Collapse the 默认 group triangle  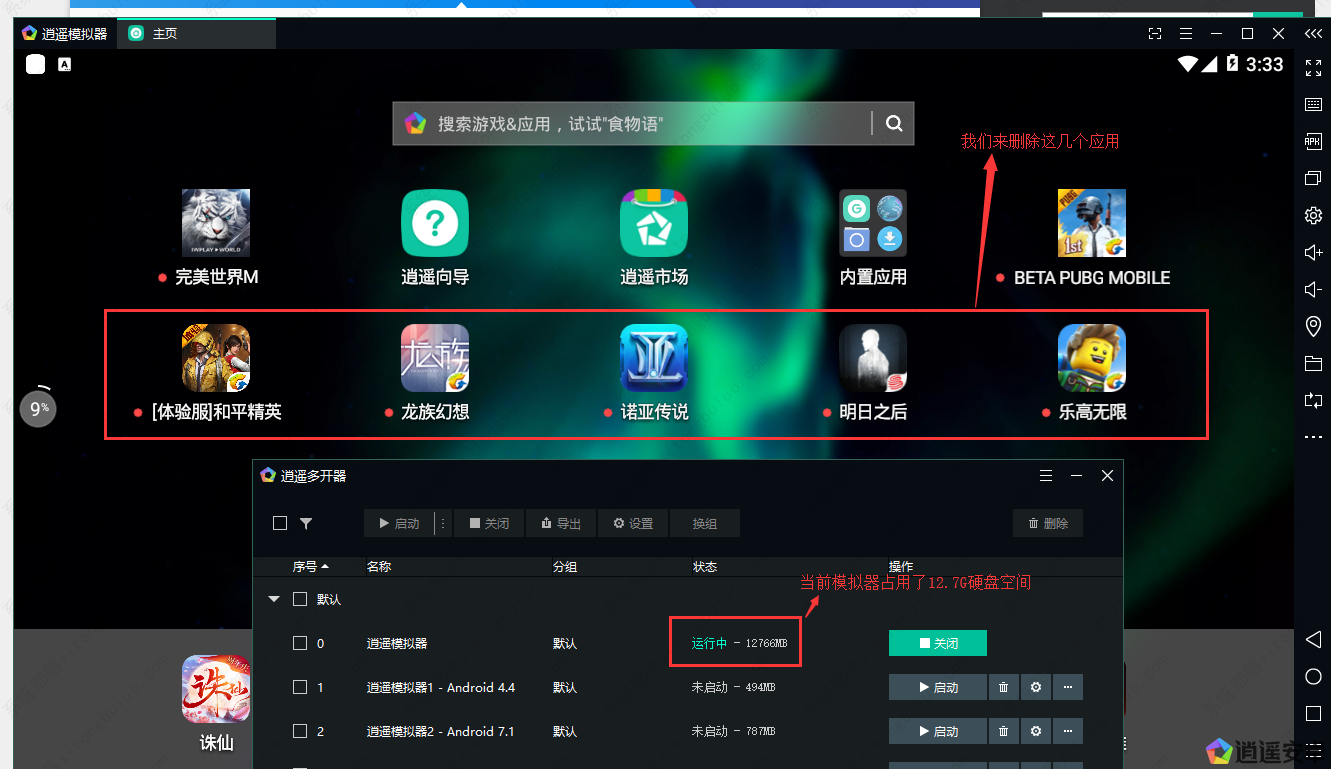coord(274,599)
